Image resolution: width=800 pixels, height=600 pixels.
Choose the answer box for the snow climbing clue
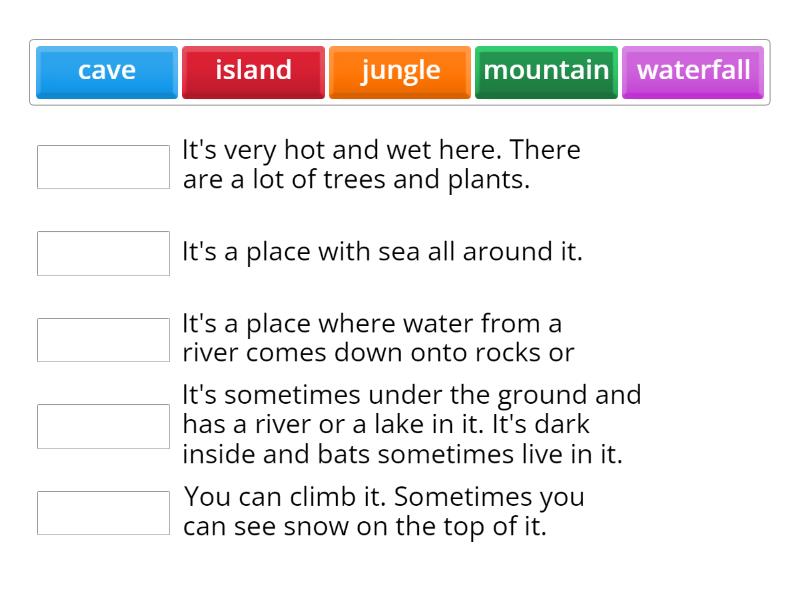pos(103,512)
